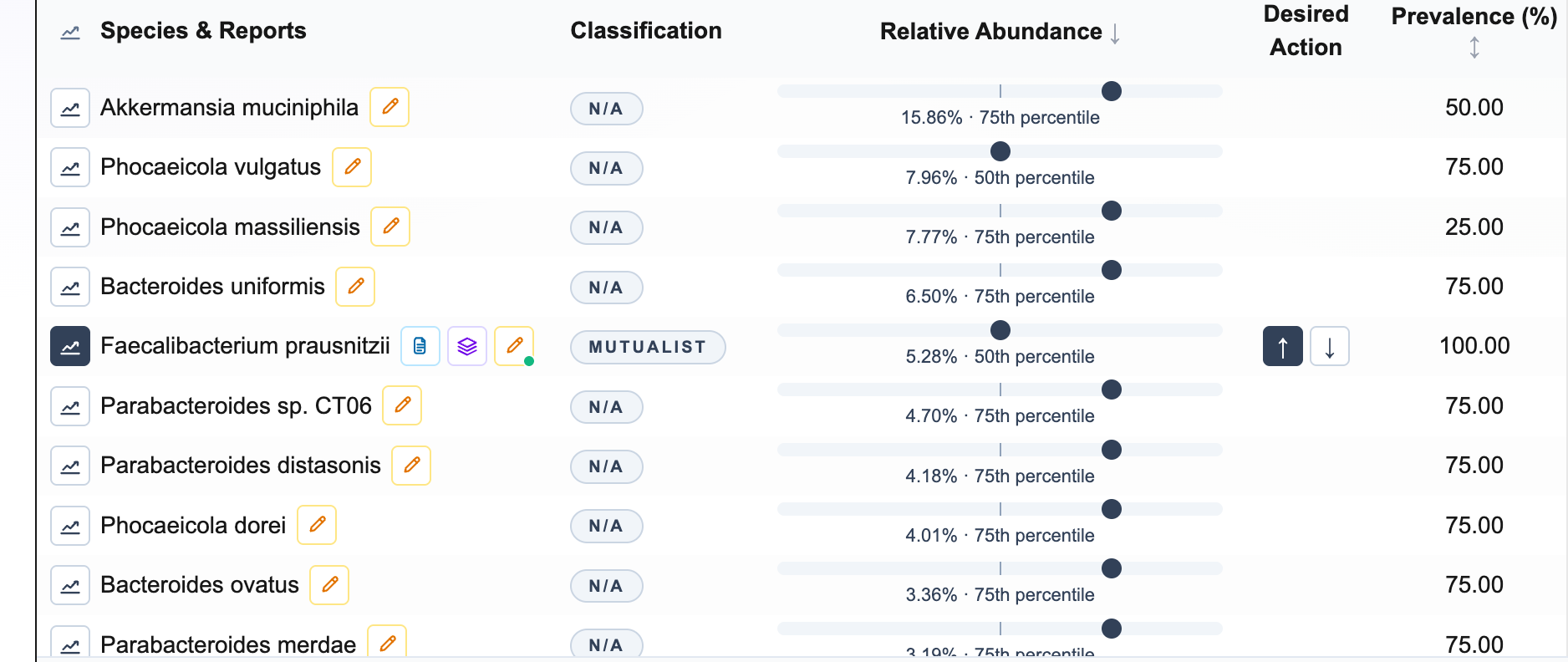1568x662 pixels.
Task: Edit Bacteroides uniformis with pencil icon
Action: (355, 287)
